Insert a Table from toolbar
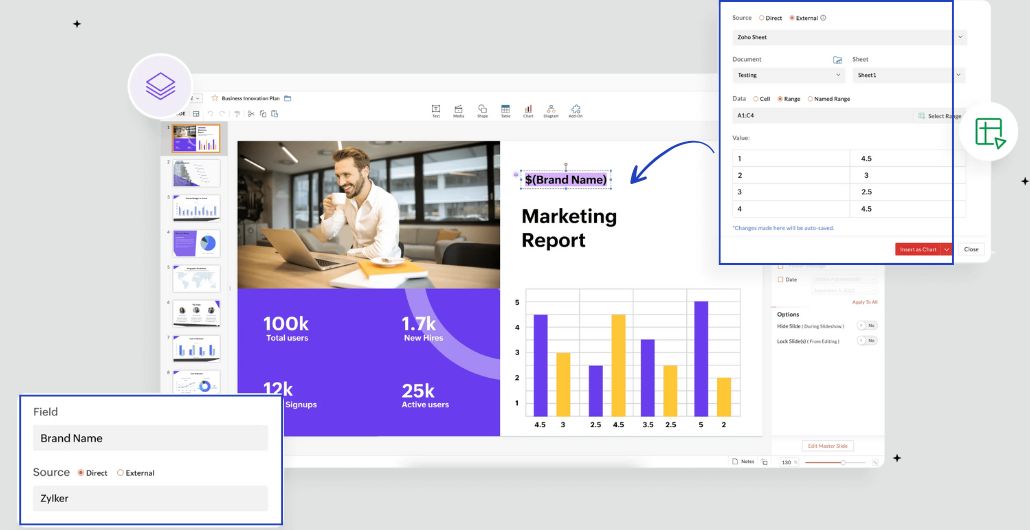The height and width of the screenshot is (530, 1030). pos(505,109)
